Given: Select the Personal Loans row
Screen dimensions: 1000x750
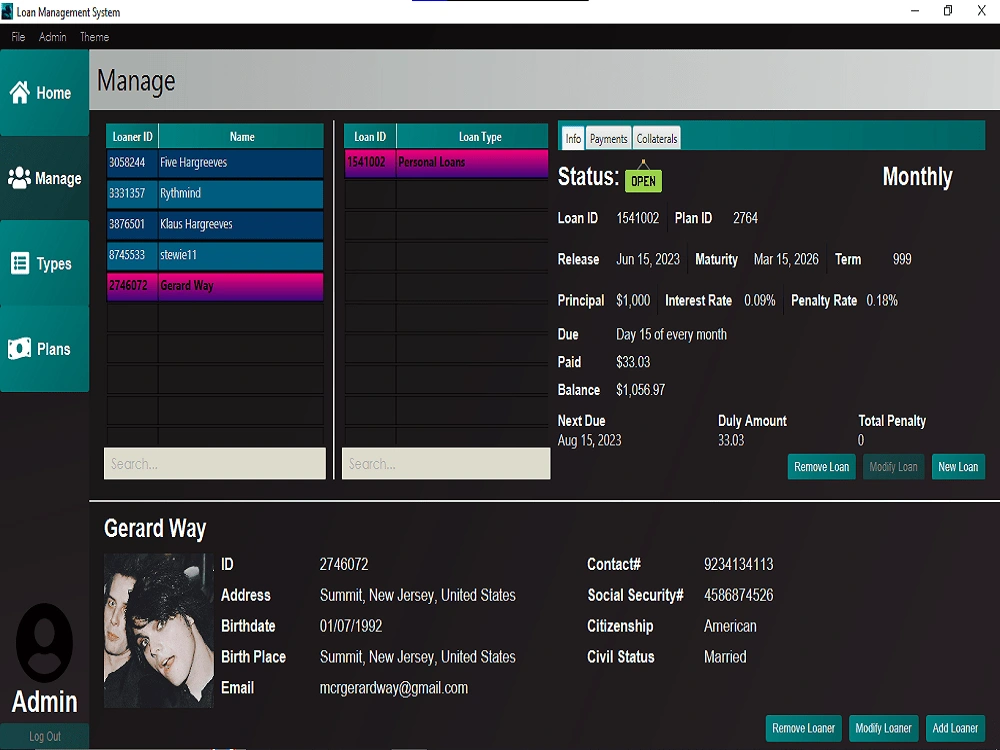Looking at the screenshot, I should (x=446, y=163).
